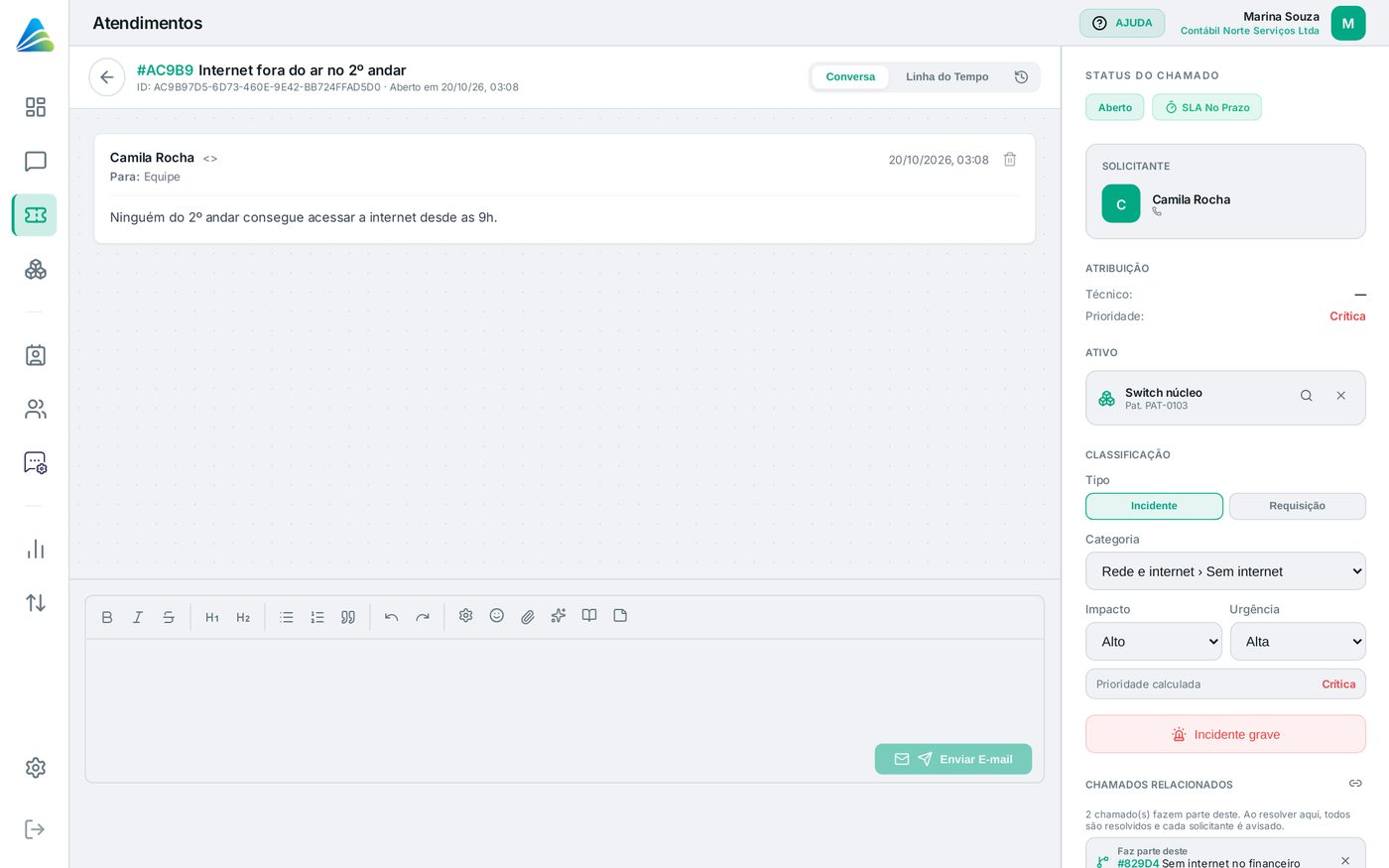Click the Contábil Norte Serviços Ltda company name
Image resolution: width=1389 pixels, height=868 pixels.
coord(1250,31)
